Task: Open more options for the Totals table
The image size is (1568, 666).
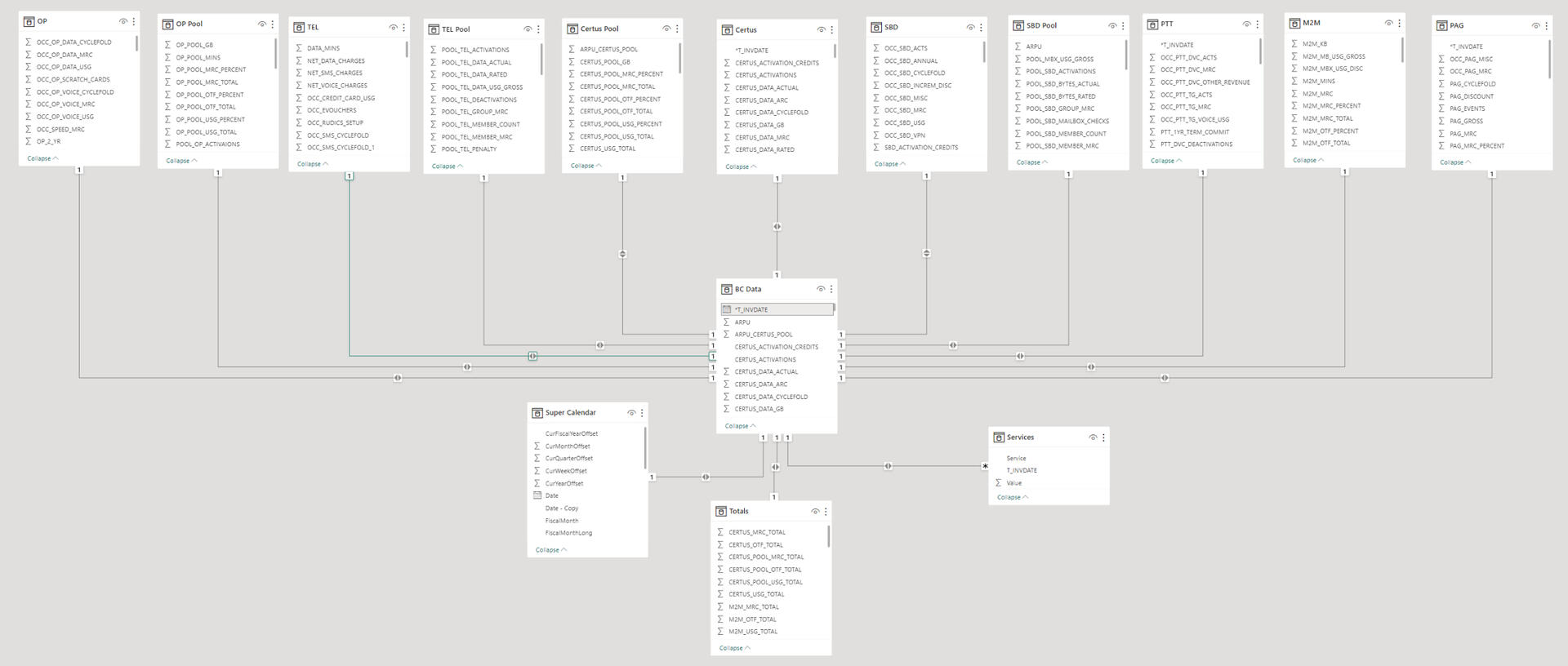Action: pos(826,512)
